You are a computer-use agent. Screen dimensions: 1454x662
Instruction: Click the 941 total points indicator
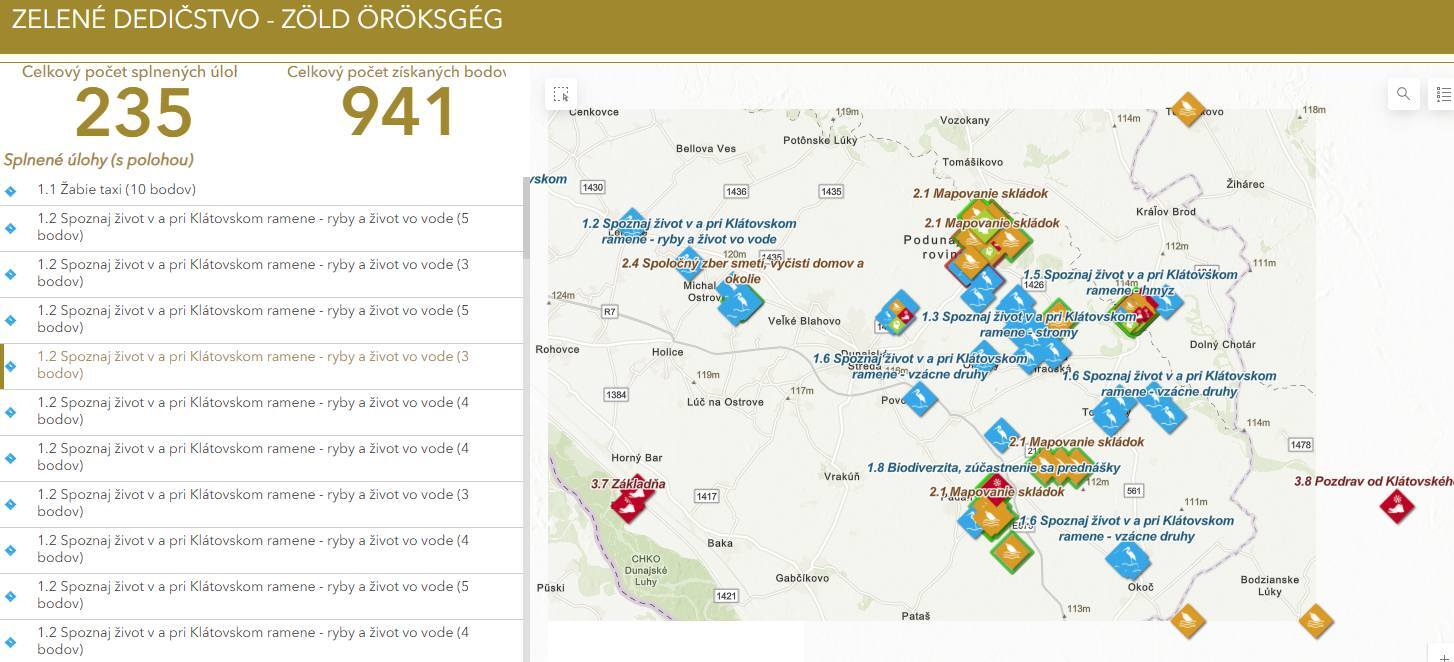click(398, 113)
